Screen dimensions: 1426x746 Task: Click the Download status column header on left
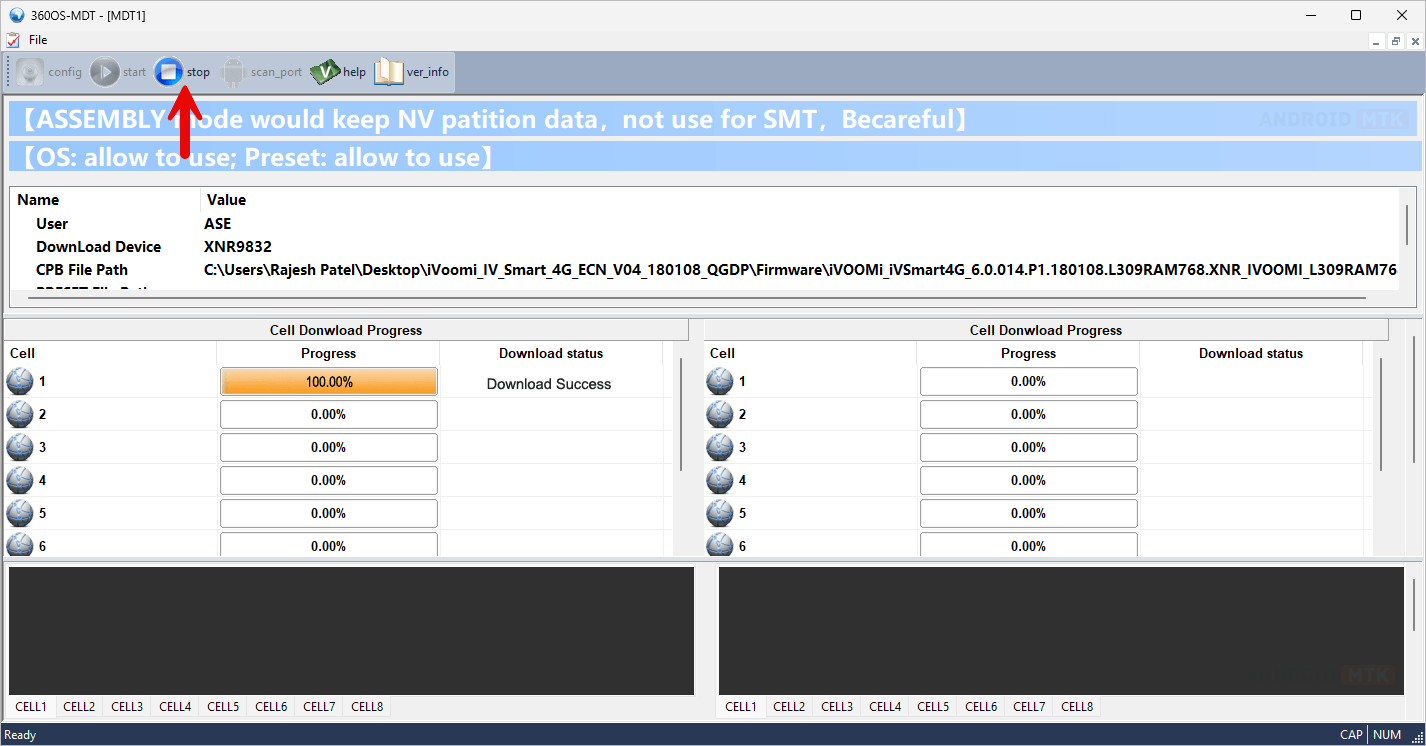point(551,353)
